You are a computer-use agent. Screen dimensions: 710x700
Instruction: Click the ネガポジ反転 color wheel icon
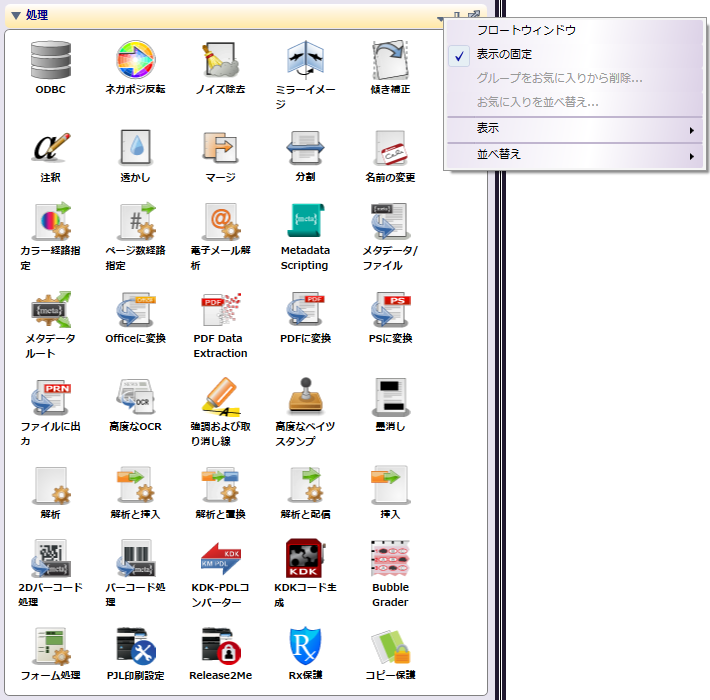[135, 60]
